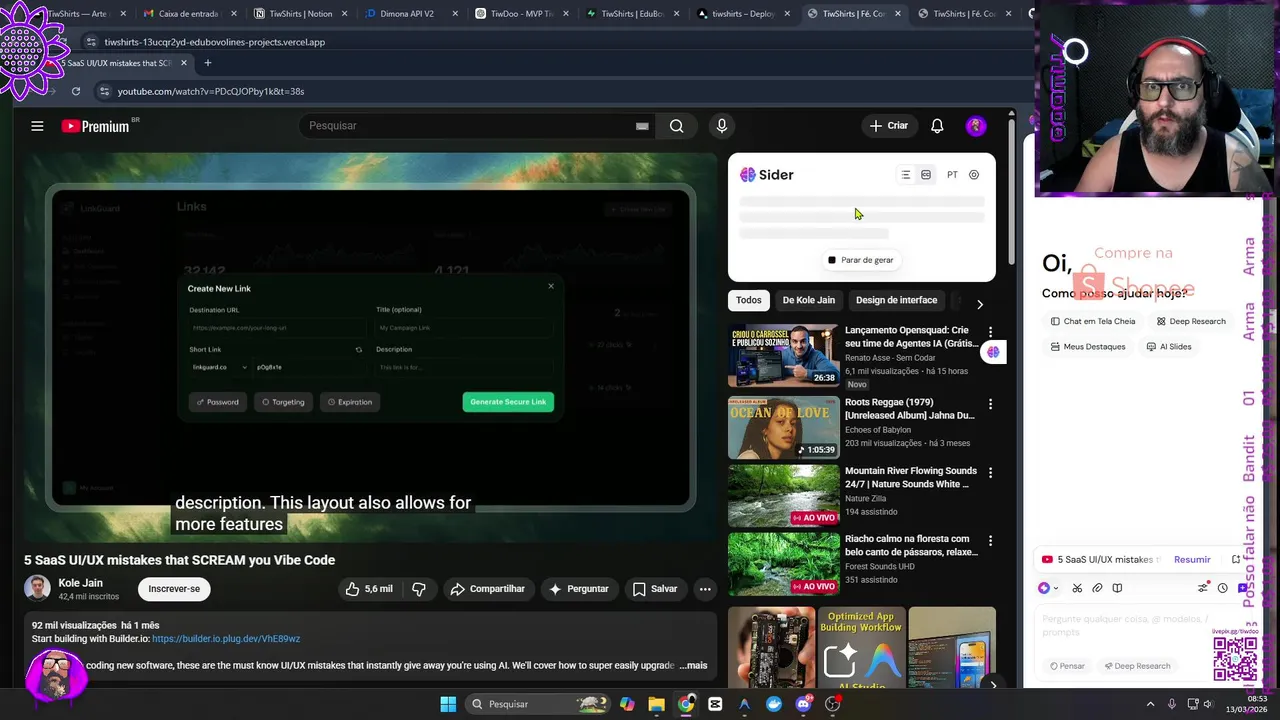The height and width of the screenshot is (720, 1280).
Task: Change Sider language PT setting
Action: (952, 175)
